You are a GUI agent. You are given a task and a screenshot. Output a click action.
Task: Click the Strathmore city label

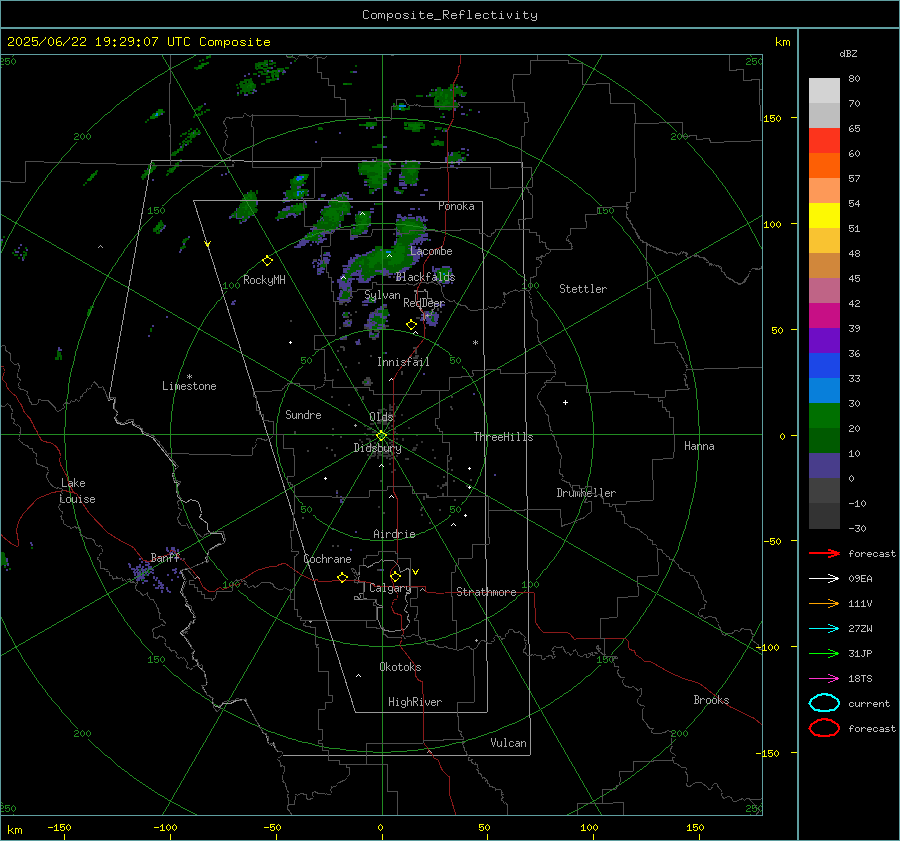pyautogui.click(x=486, y=592)
